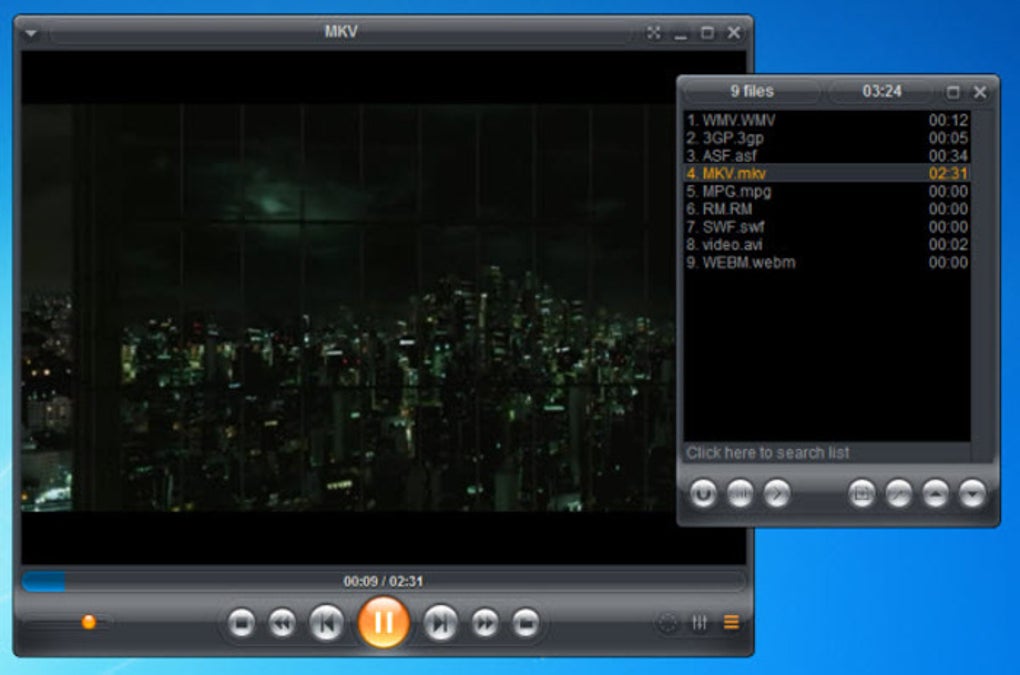Click the MKV title in title bar
Screen dimensions: 1020x675
pos(341,31)
